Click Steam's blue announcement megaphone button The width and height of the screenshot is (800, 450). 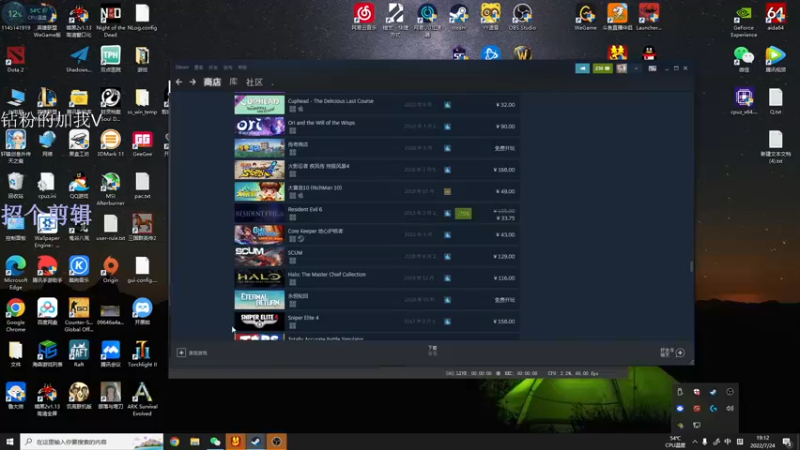[x=582, y=68]
